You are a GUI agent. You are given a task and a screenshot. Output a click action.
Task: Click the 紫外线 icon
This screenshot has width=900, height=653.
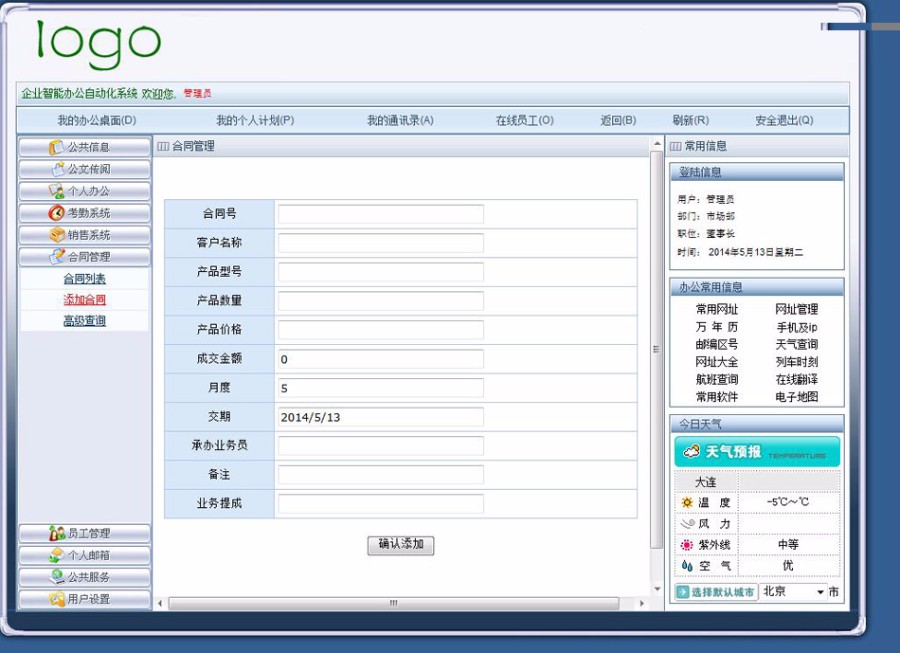687,545
